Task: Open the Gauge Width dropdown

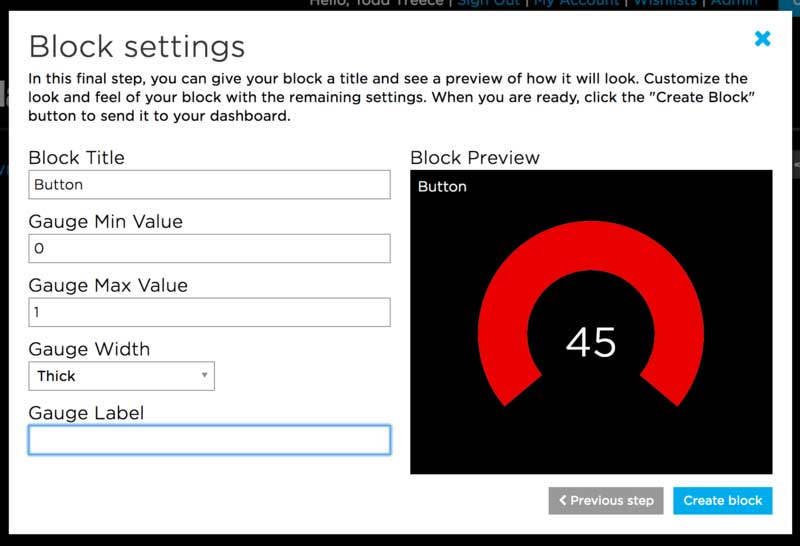Action: click(x=121, y=376)
